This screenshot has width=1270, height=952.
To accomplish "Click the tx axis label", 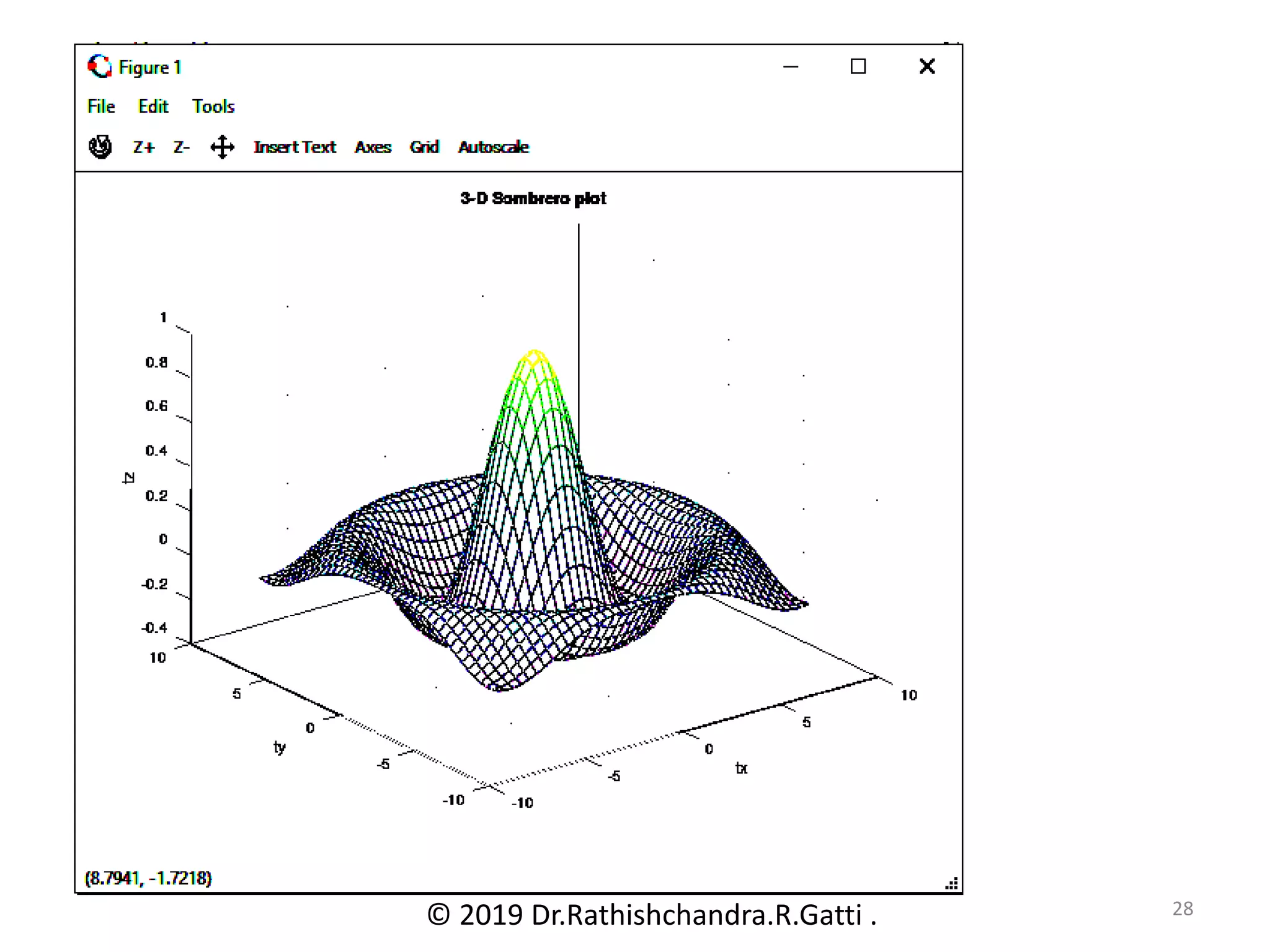I will (x=741, y=769).
